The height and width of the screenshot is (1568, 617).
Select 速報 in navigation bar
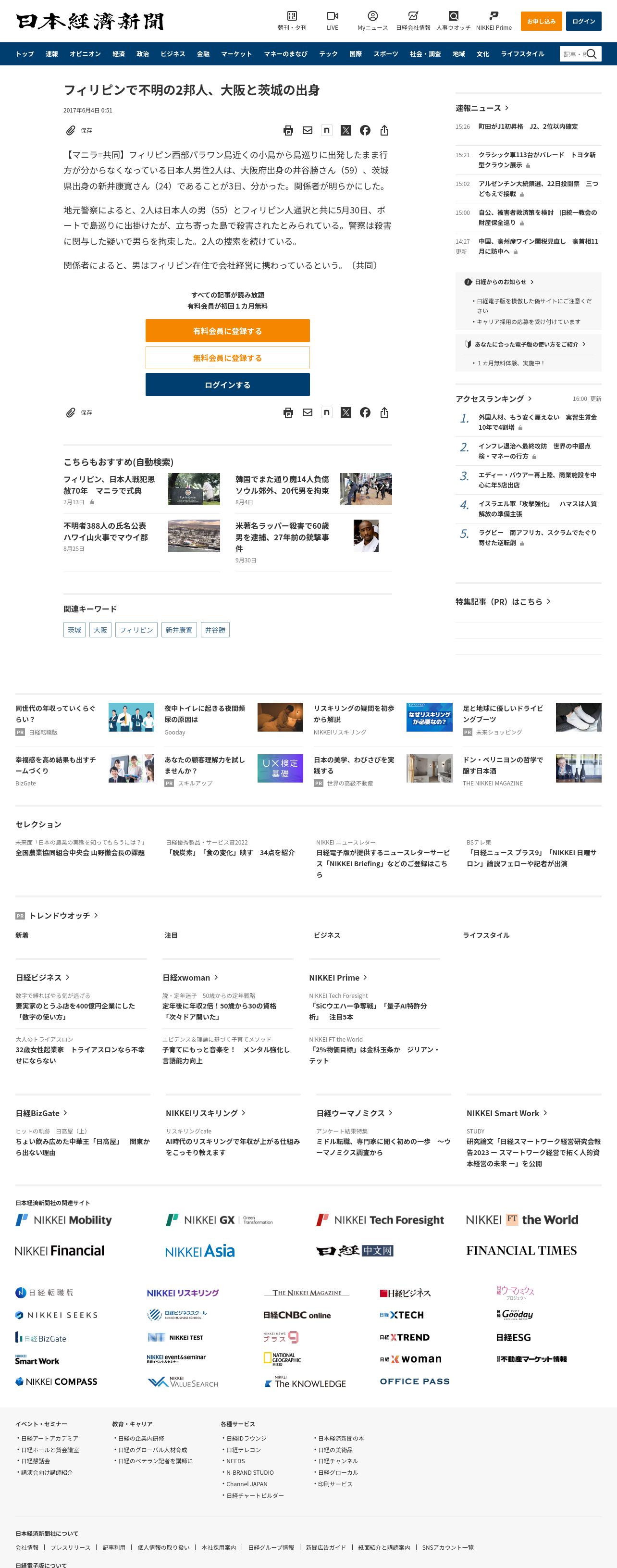pos(52,53)
